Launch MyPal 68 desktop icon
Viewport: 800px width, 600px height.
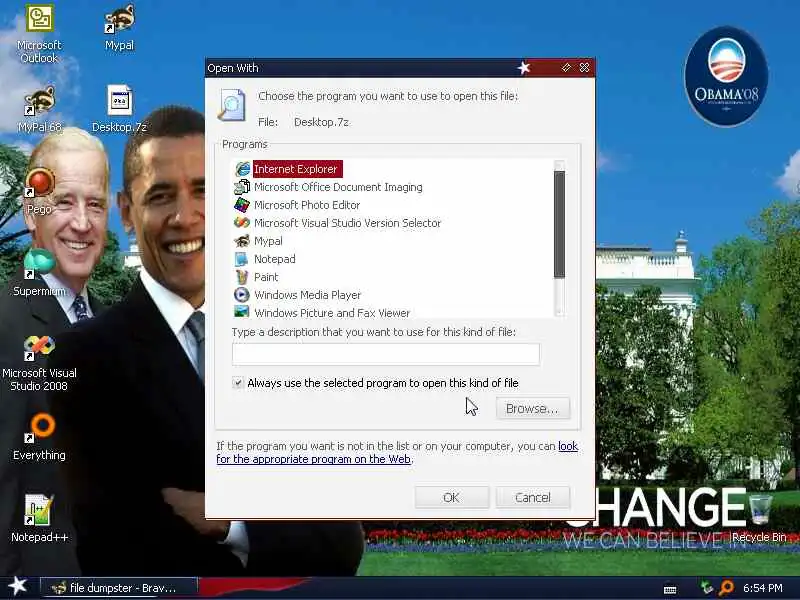click(39, 110)
